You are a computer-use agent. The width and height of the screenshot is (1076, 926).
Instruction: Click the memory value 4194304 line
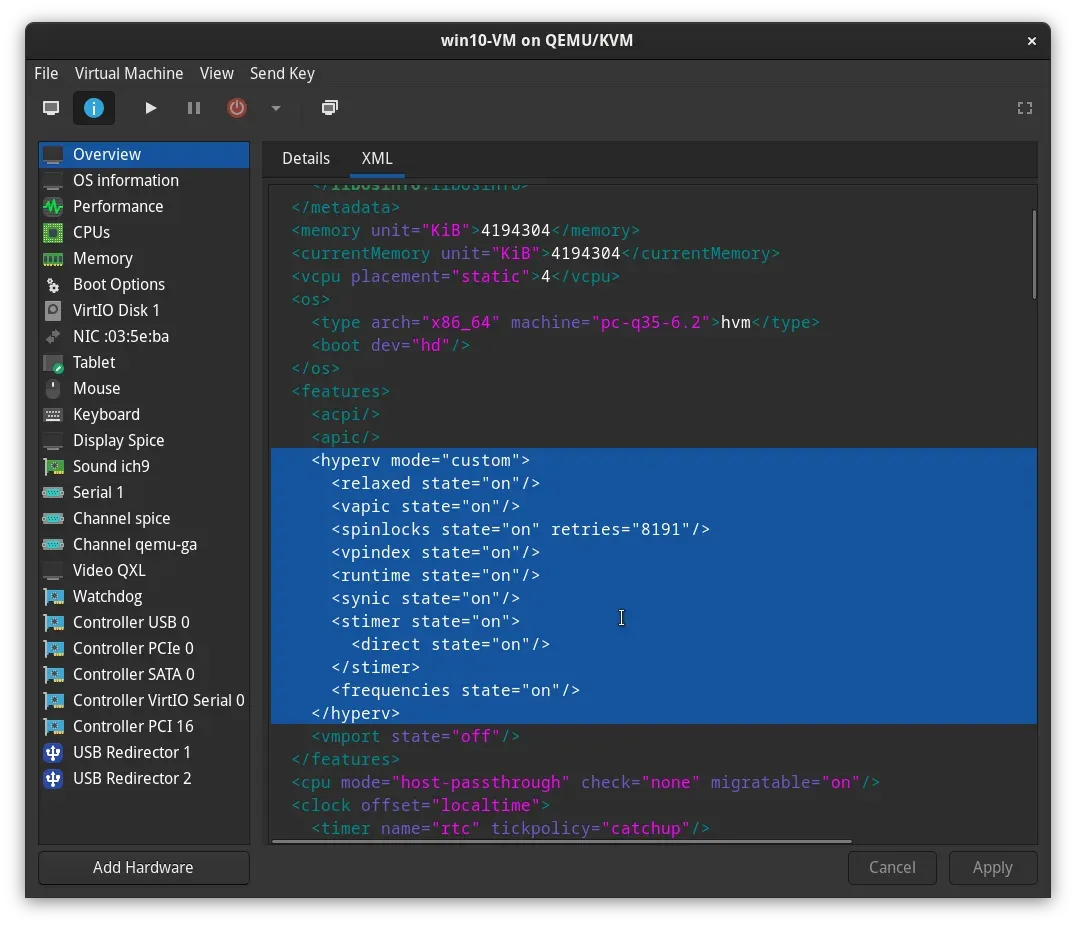click(465, 231)
